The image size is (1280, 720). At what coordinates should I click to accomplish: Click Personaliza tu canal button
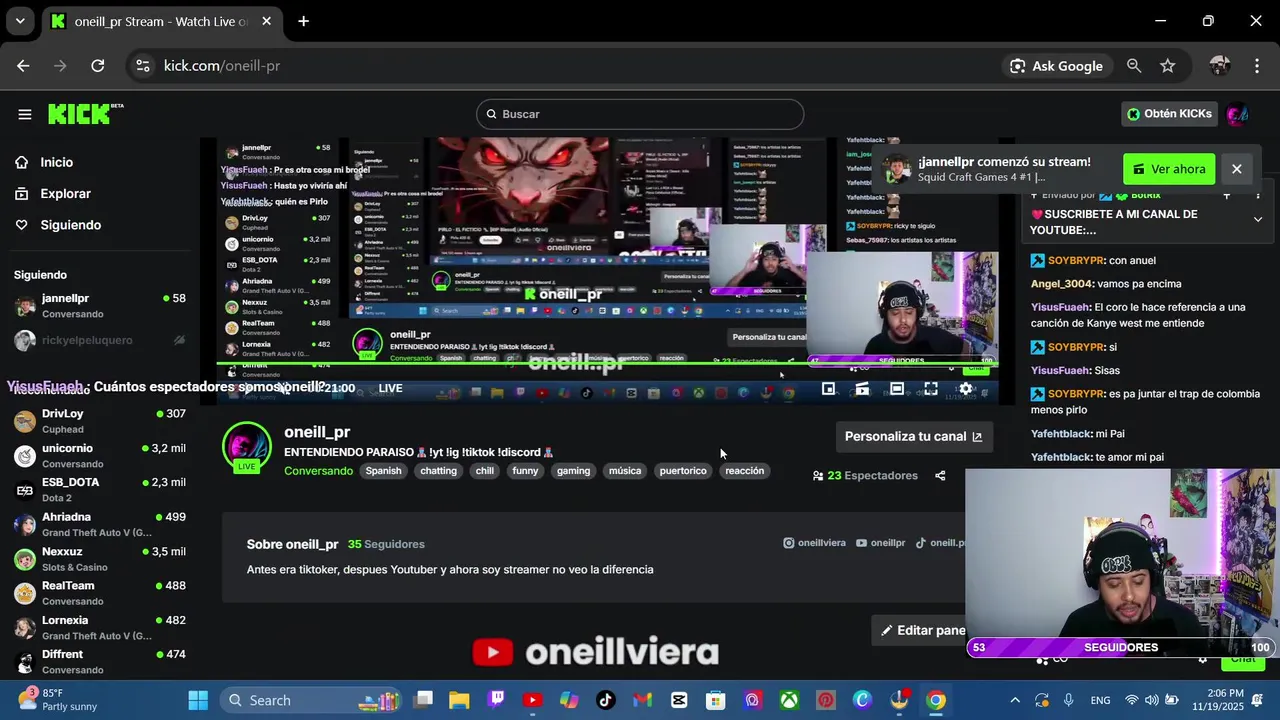[914, 436]
